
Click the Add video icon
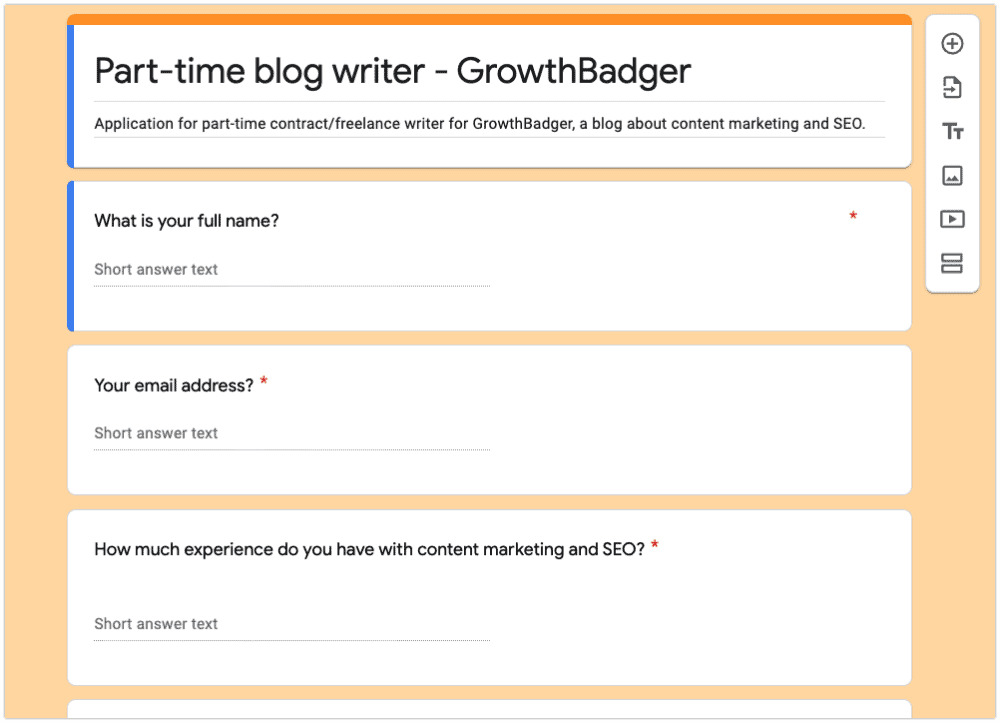952,220
